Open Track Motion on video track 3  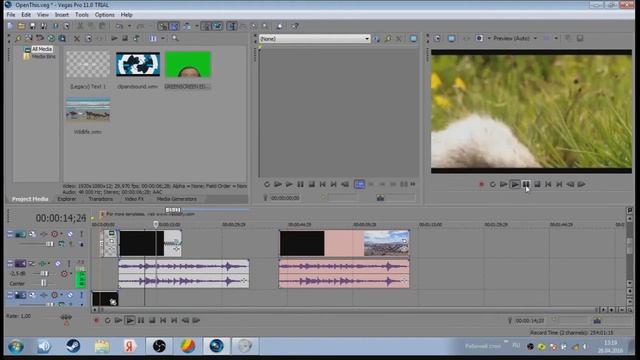click(32, 294)
